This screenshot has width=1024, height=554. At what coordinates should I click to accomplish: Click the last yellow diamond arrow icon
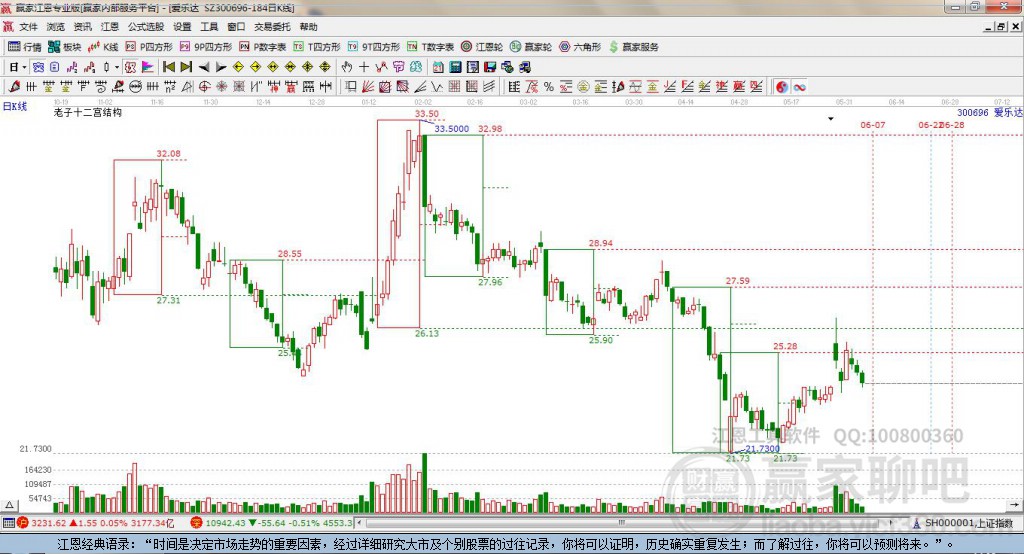(x=325, y=67)
